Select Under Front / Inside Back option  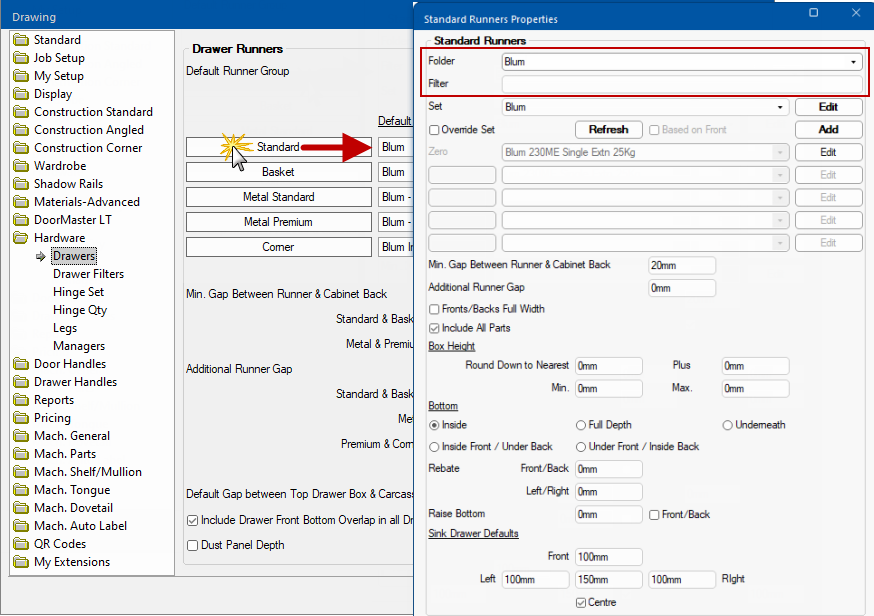click(581, 447)
